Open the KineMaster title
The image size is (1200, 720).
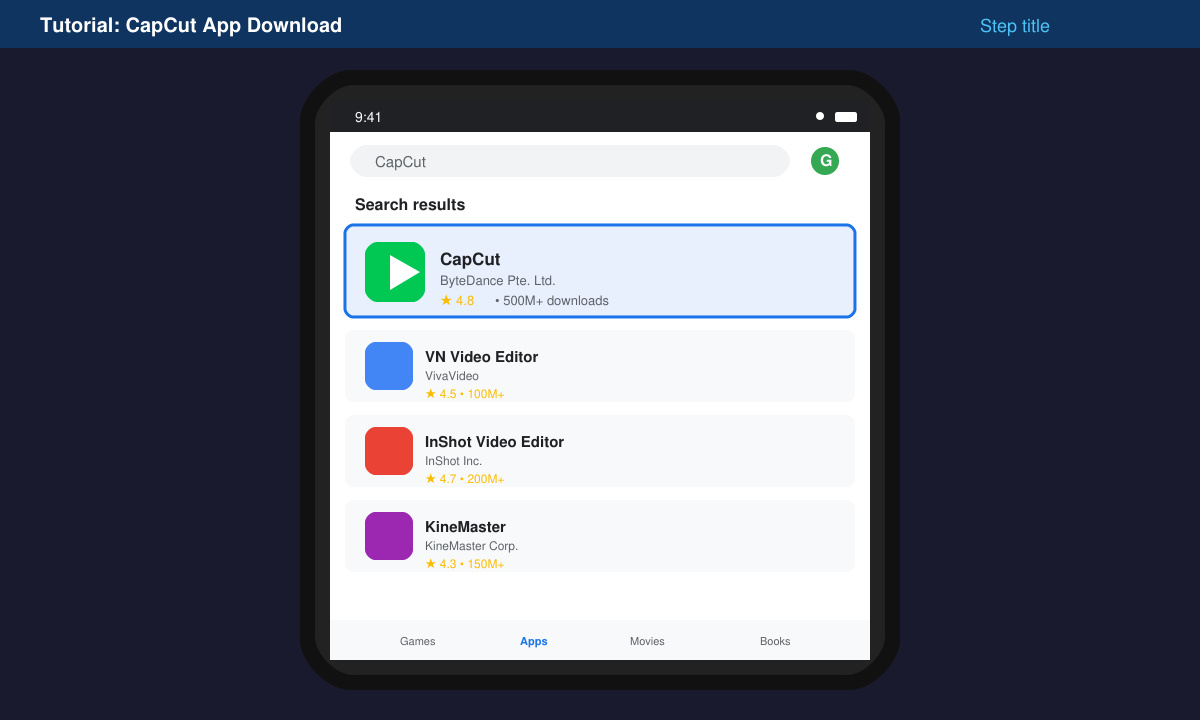click(x=466, y=527)
